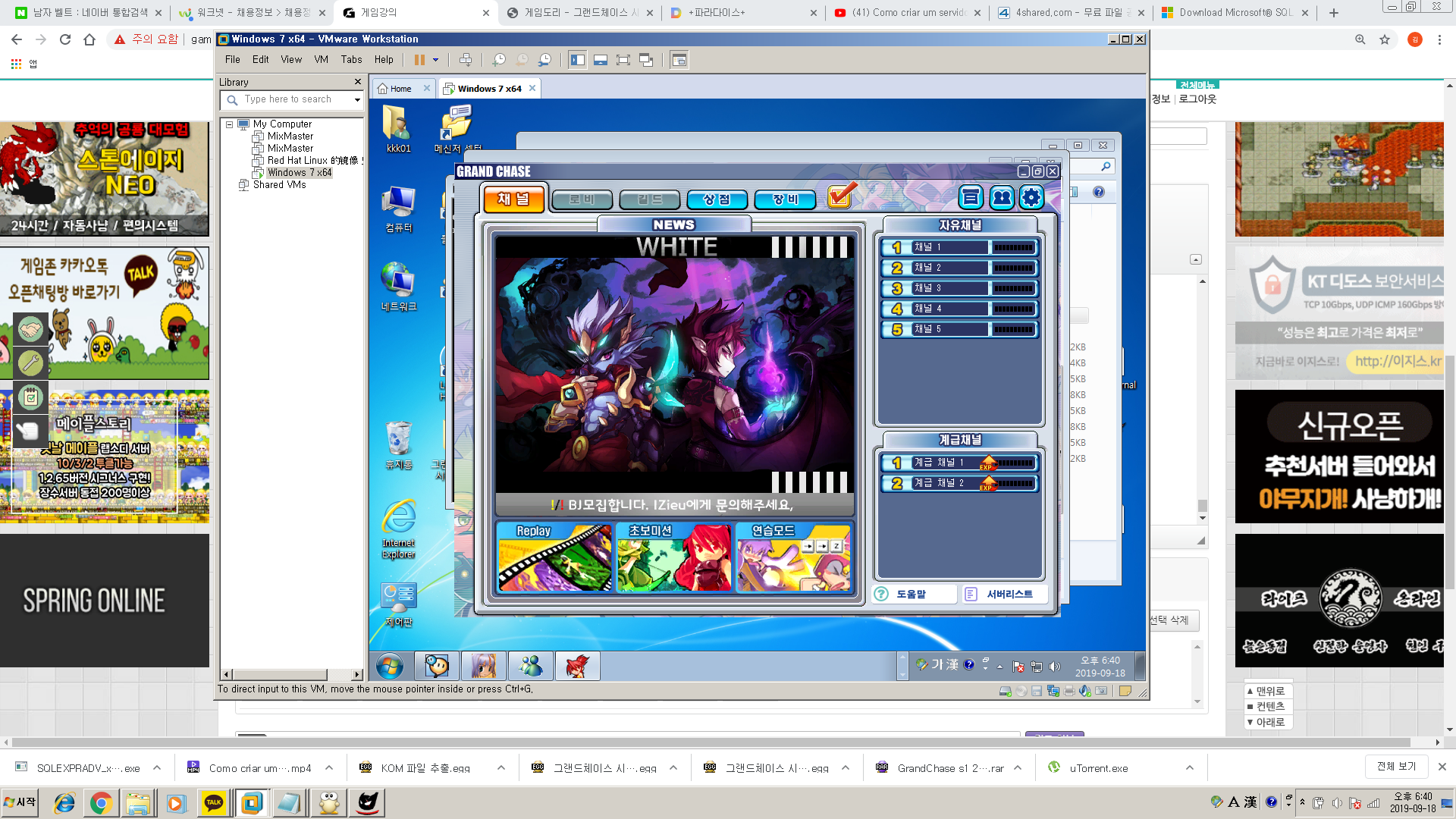Click the guest Windows 7 Start orb
This screenshot has height=819, width=1456.
390,666
